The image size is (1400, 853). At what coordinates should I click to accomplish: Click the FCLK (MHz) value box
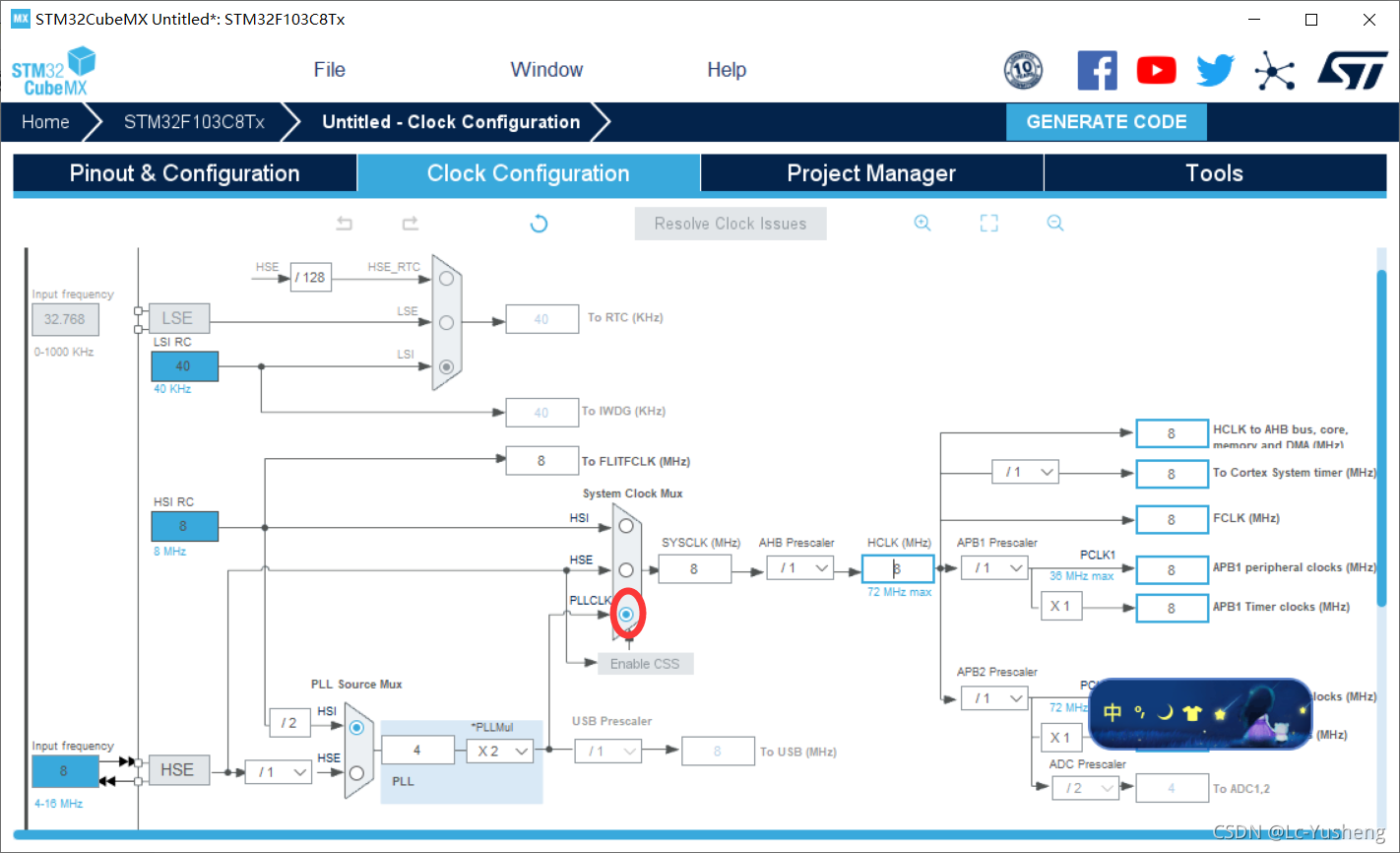click(x=1172, y=519)
